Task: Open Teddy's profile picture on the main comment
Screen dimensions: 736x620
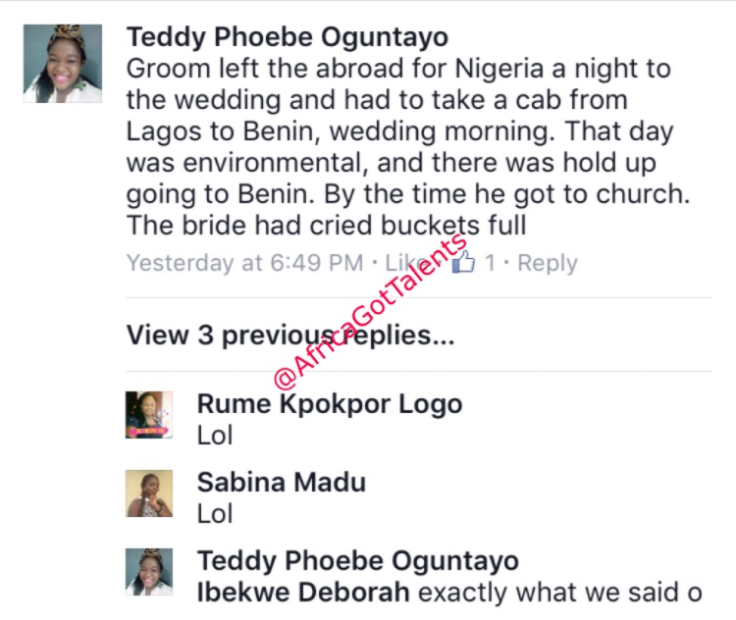Action: pos(62,63)
